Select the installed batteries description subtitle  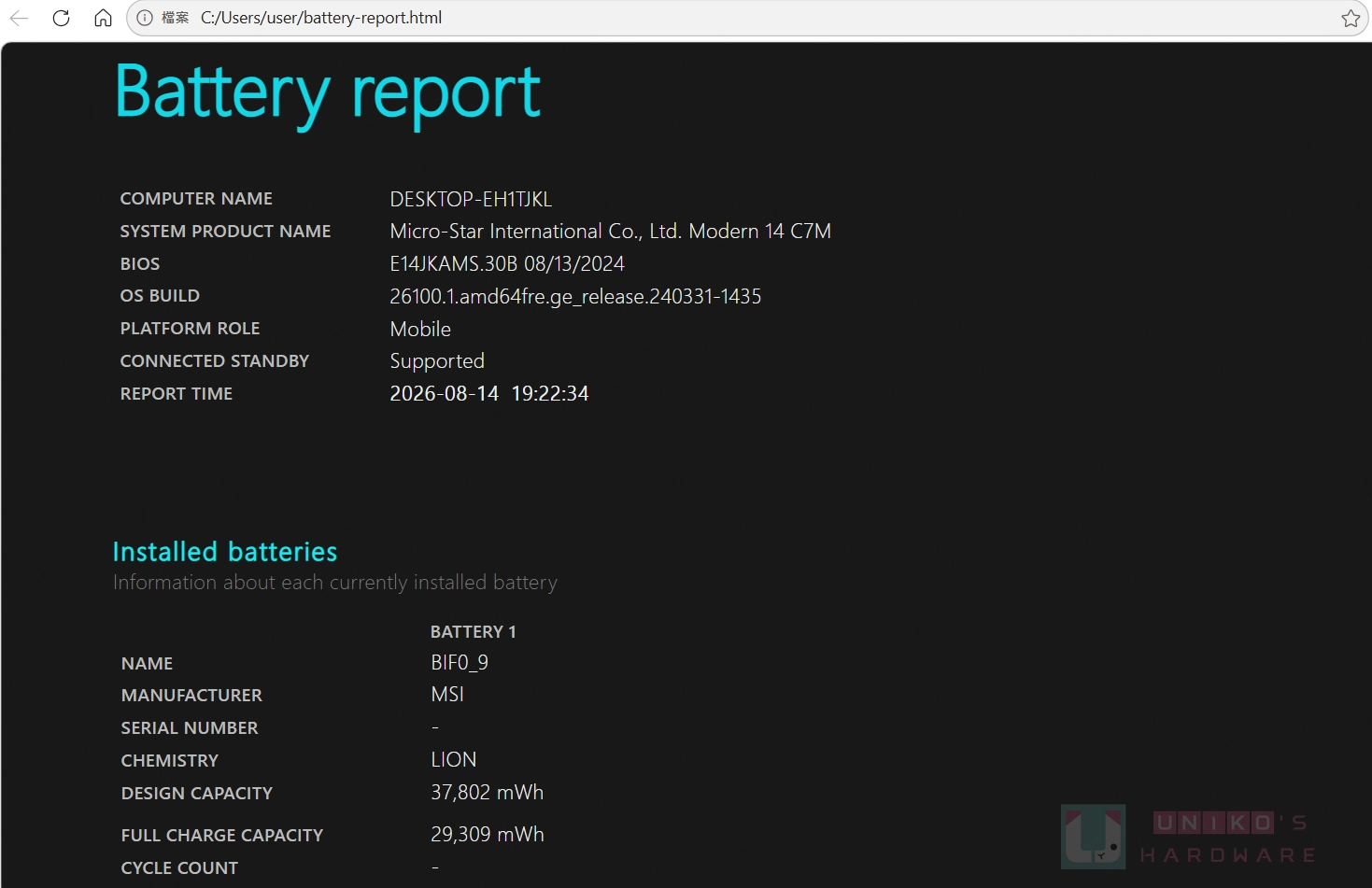pos(335,583)
